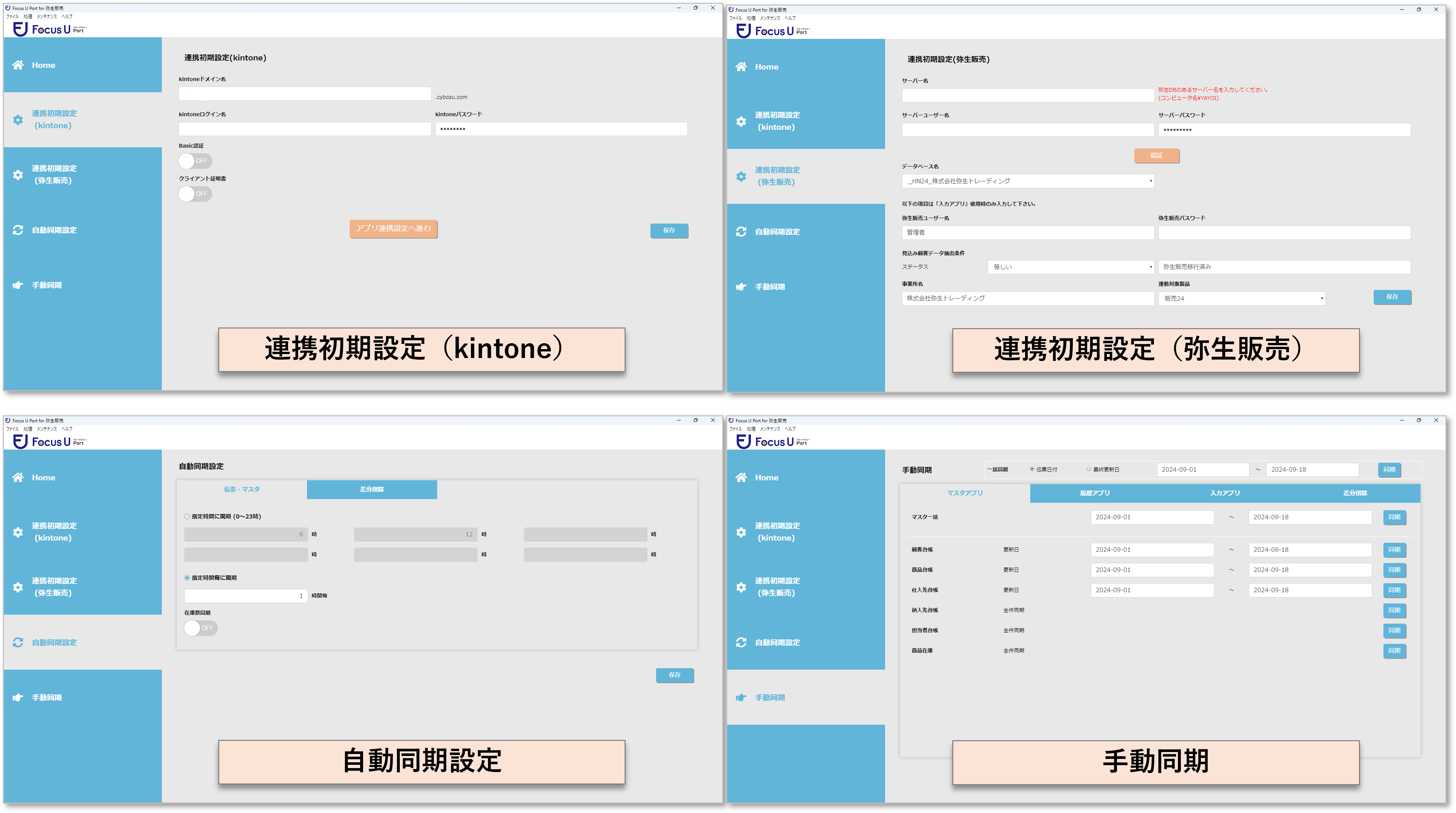Viewport: 1456px width, 813px height.
Task: Switch to 履歴アプリ tab
Action: click(1095, 493)
